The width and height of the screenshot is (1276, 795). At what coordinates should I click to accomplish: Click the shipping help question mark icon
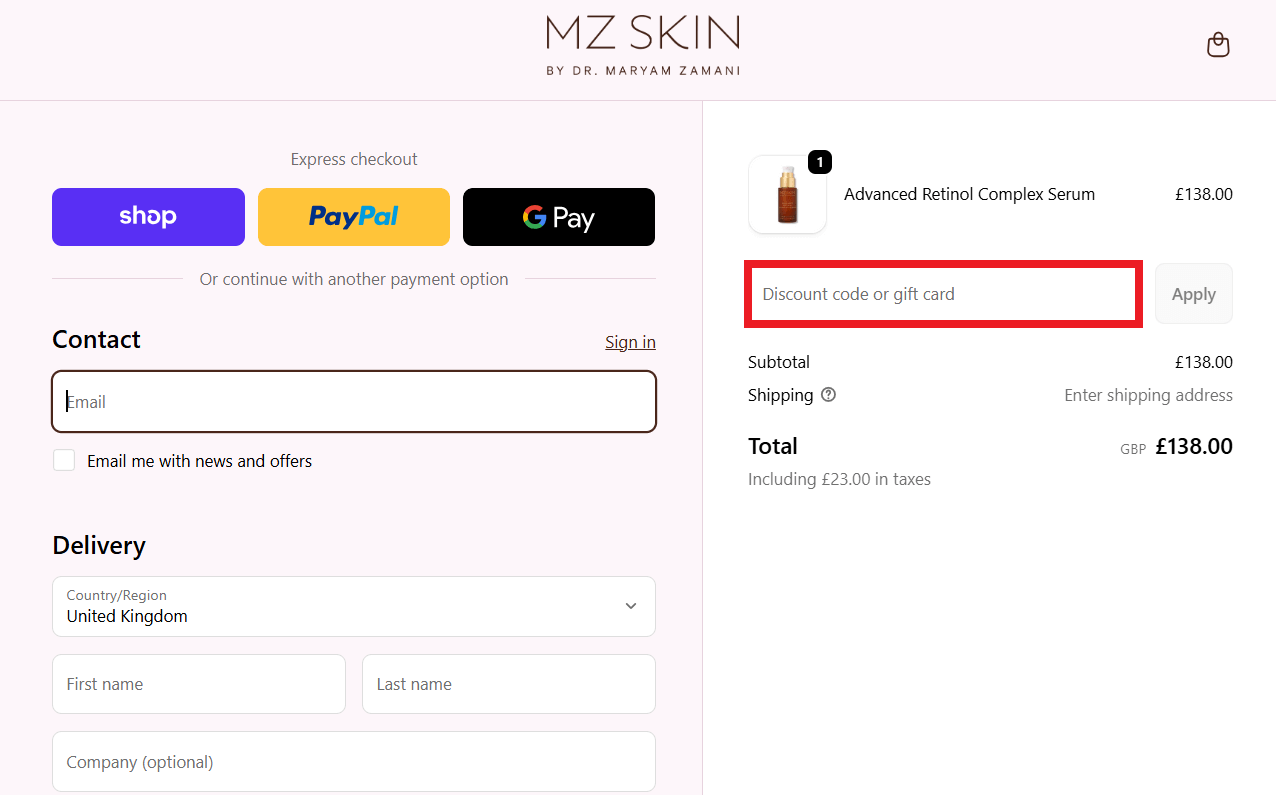click(x=828, y=395)
